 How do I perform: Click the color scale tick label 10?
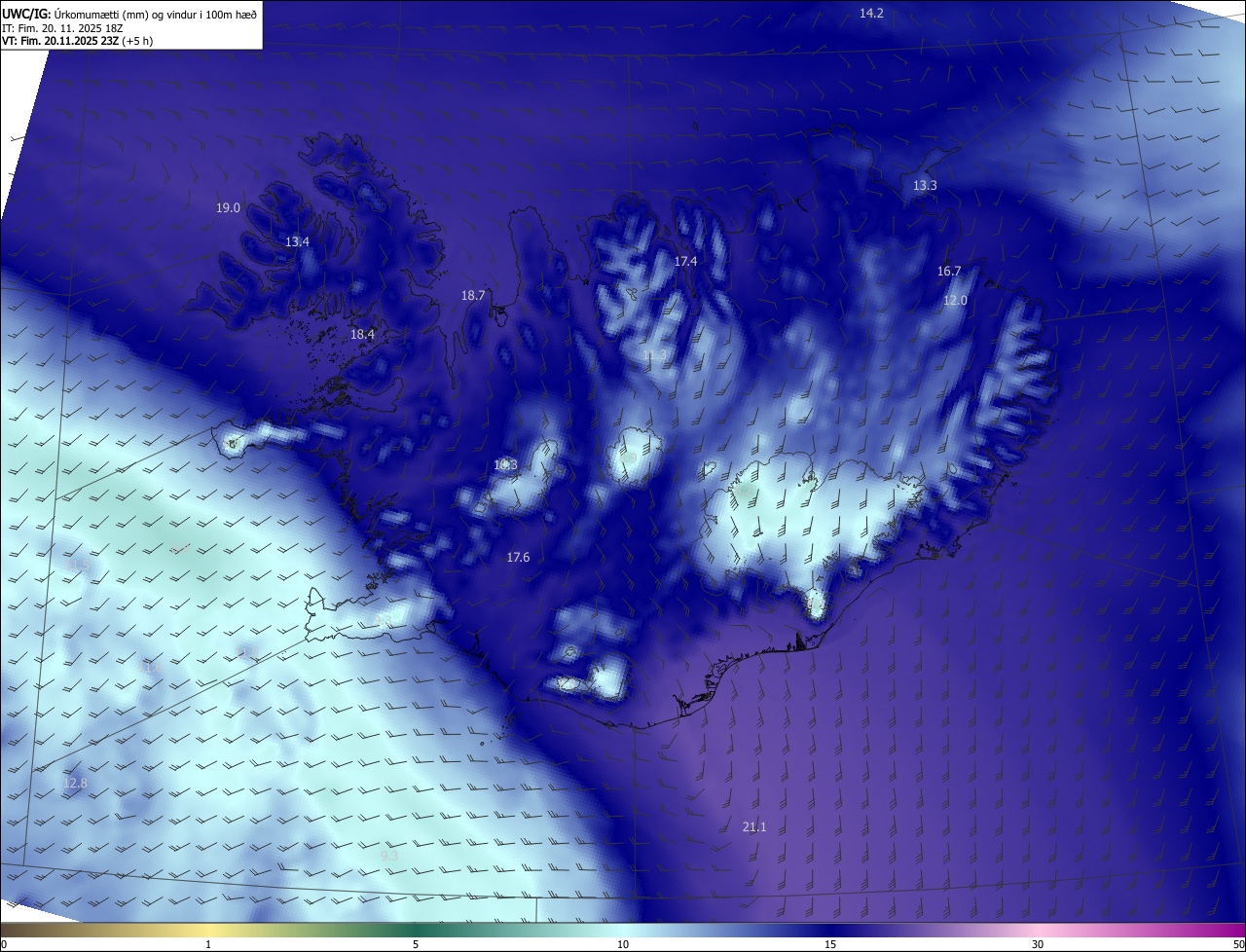click(x=623, y=944)
